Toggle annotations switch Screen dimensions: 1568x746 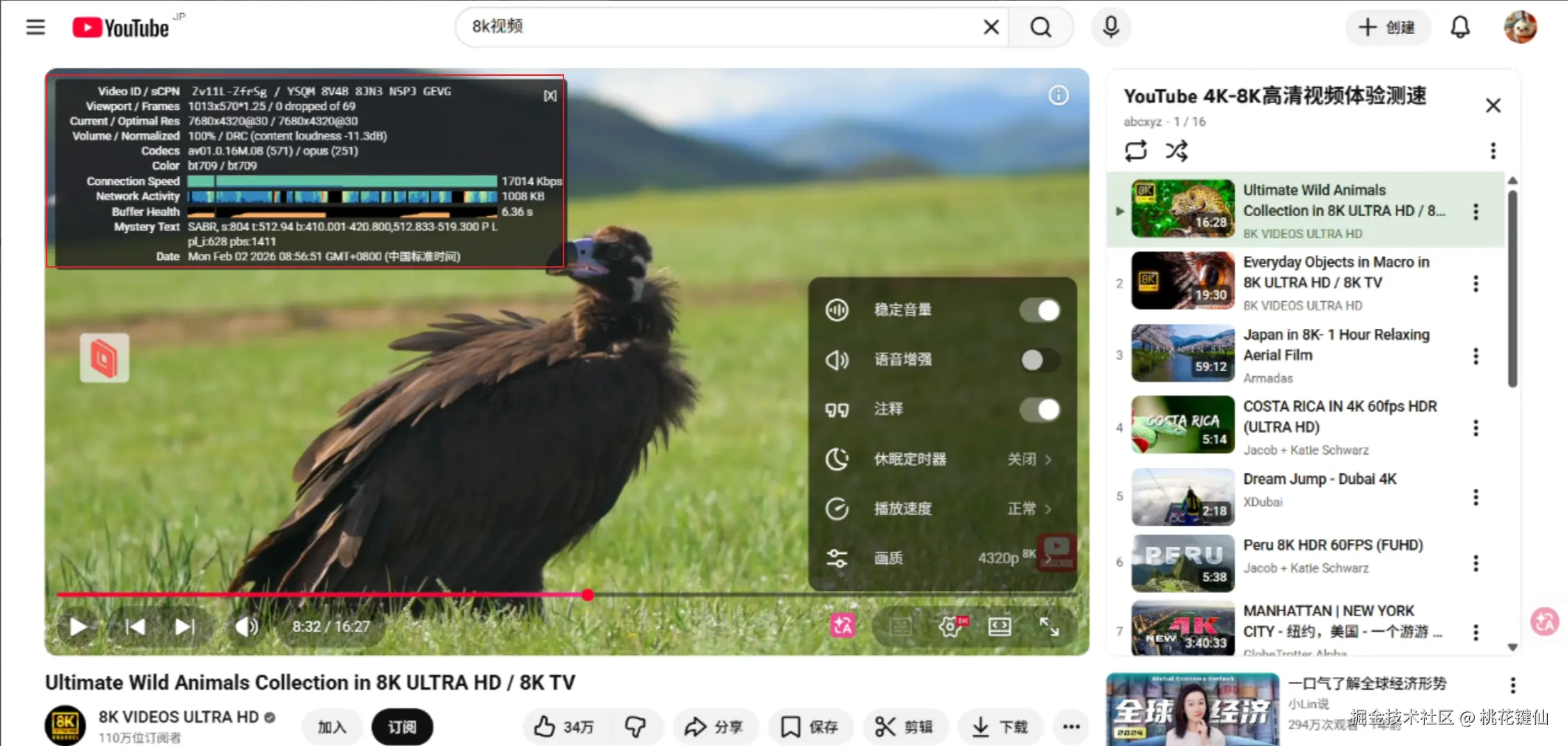pyautogui.click(x=1040, y=410)
